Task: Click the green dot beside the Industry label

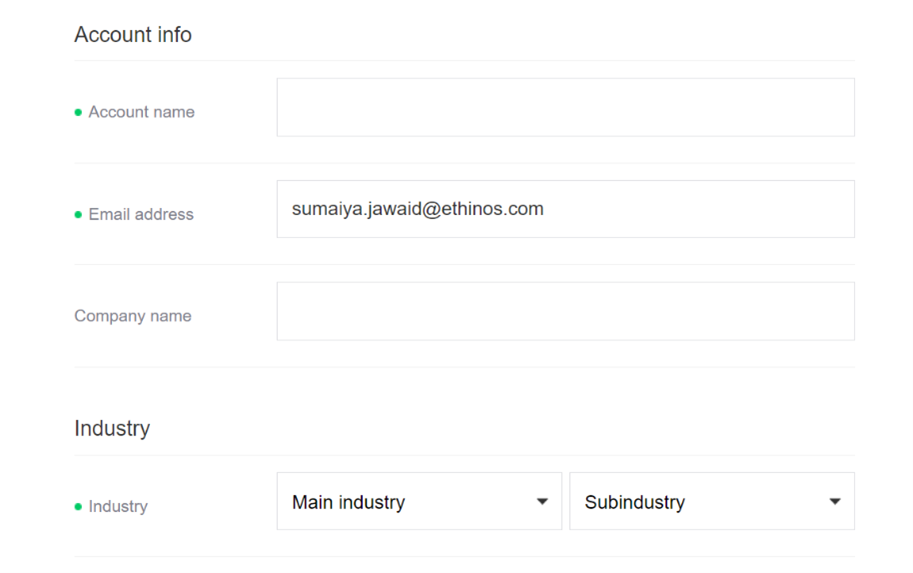Action: click(79, 507)
